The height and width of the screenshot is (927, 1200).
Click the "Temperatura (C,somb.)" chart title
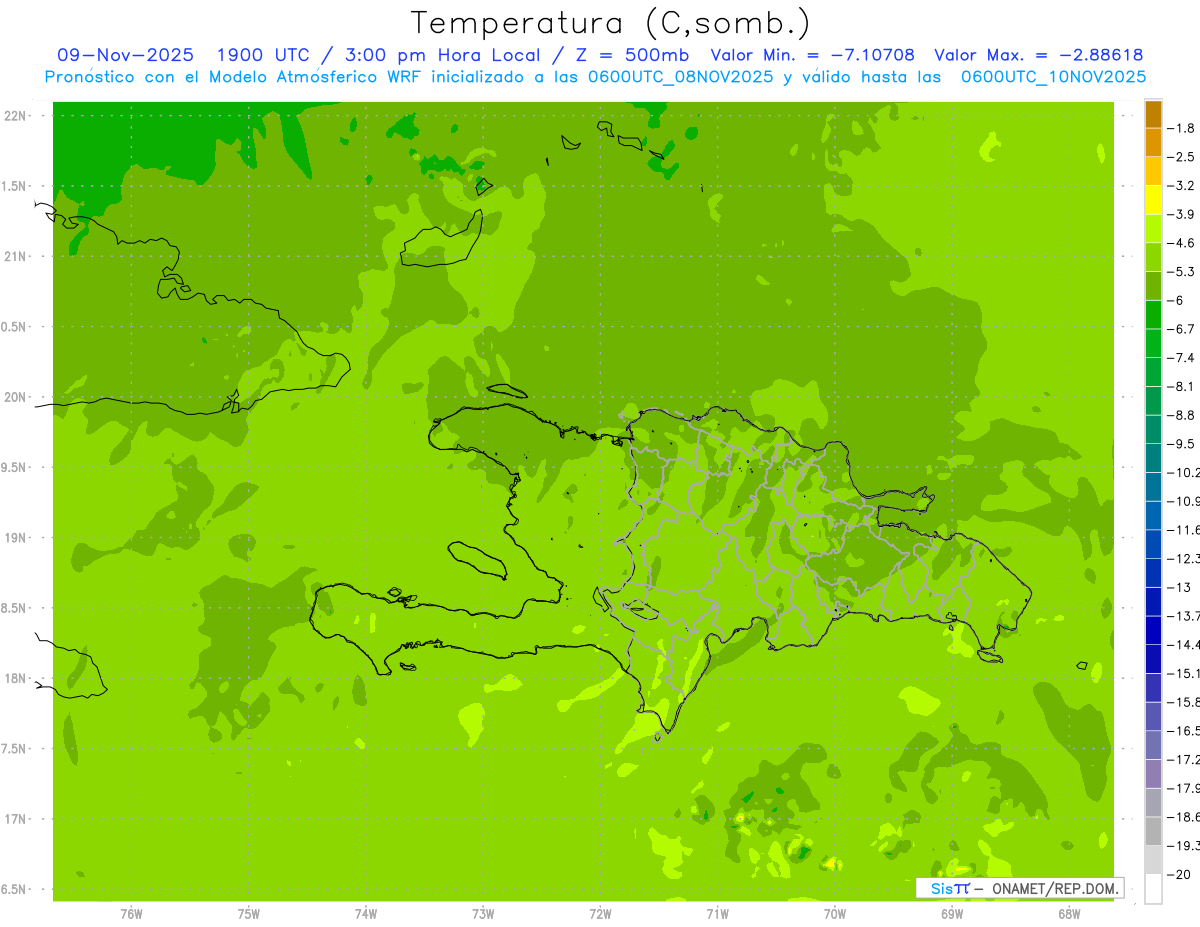610,23
